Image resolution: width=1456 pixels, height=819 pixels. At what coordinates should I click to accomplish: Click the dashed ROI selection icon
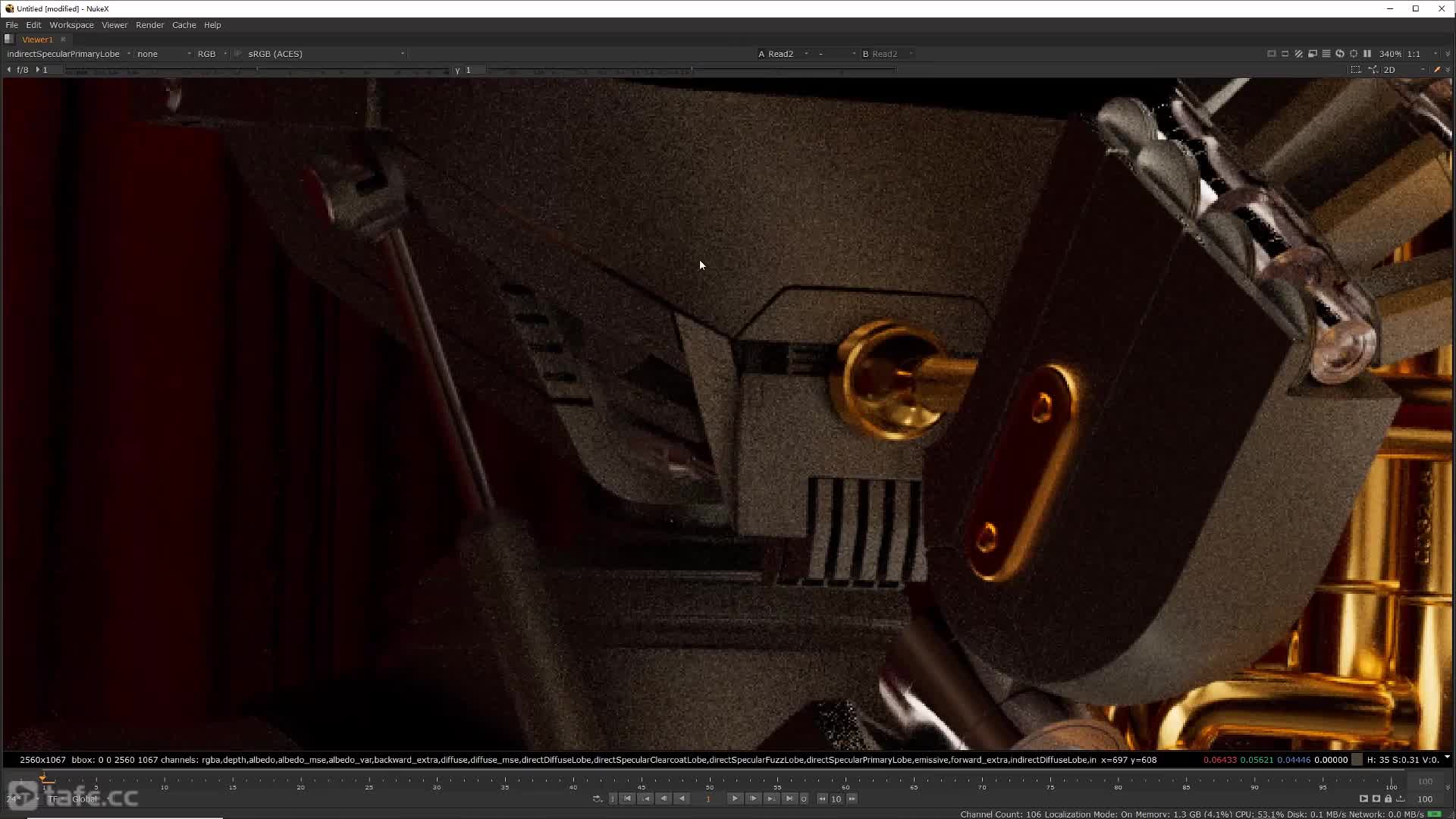click(x=1356, y=70)
